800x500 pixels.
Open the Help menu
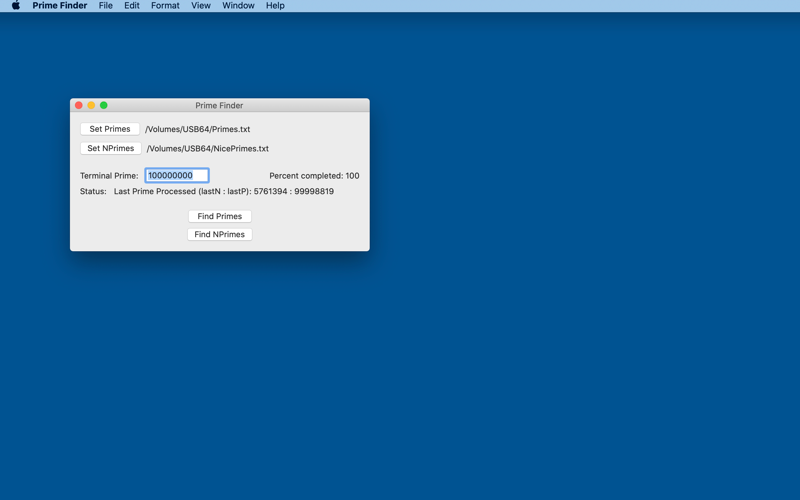275,6
